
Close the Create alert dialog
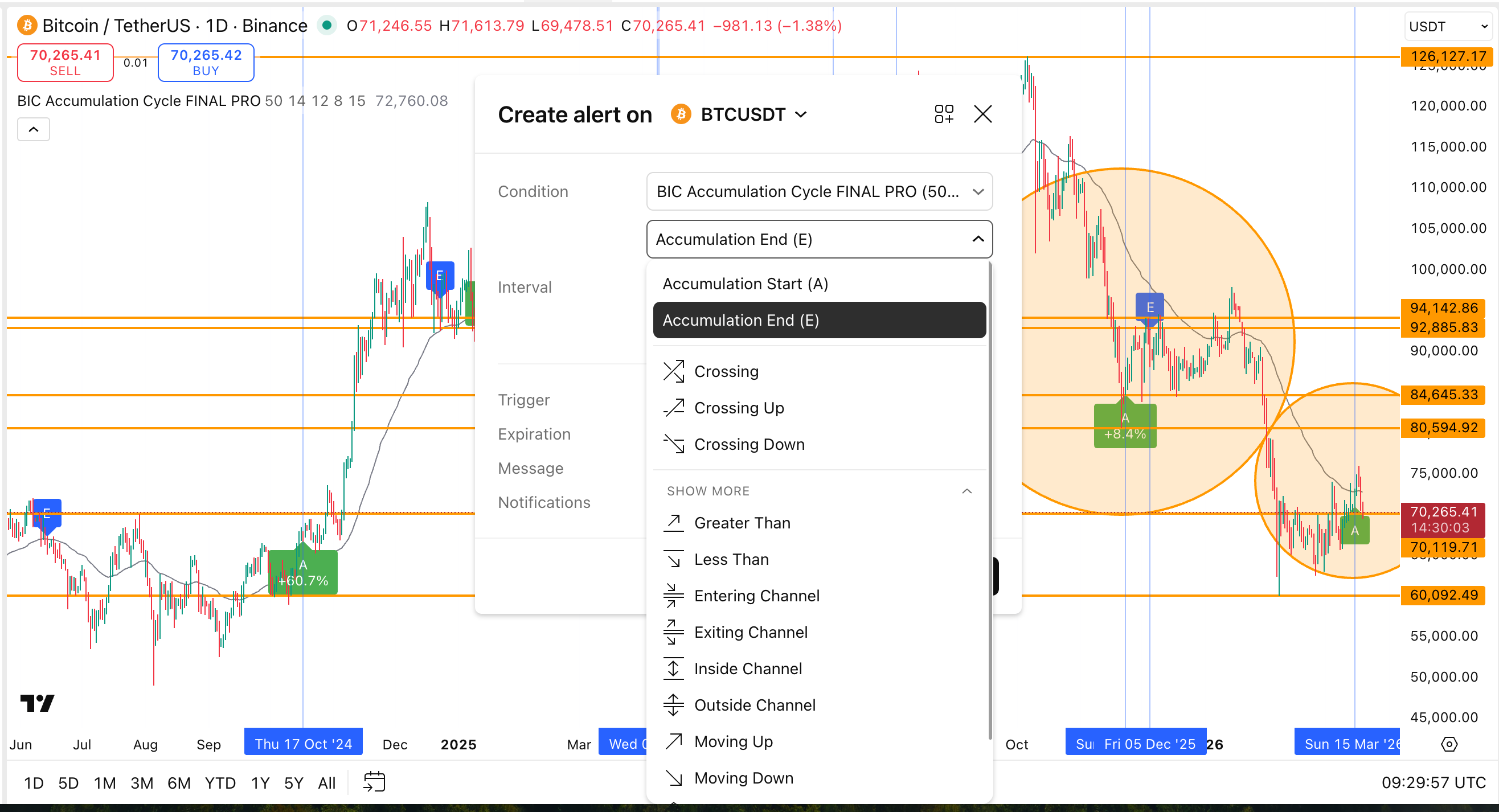(983, 114)
